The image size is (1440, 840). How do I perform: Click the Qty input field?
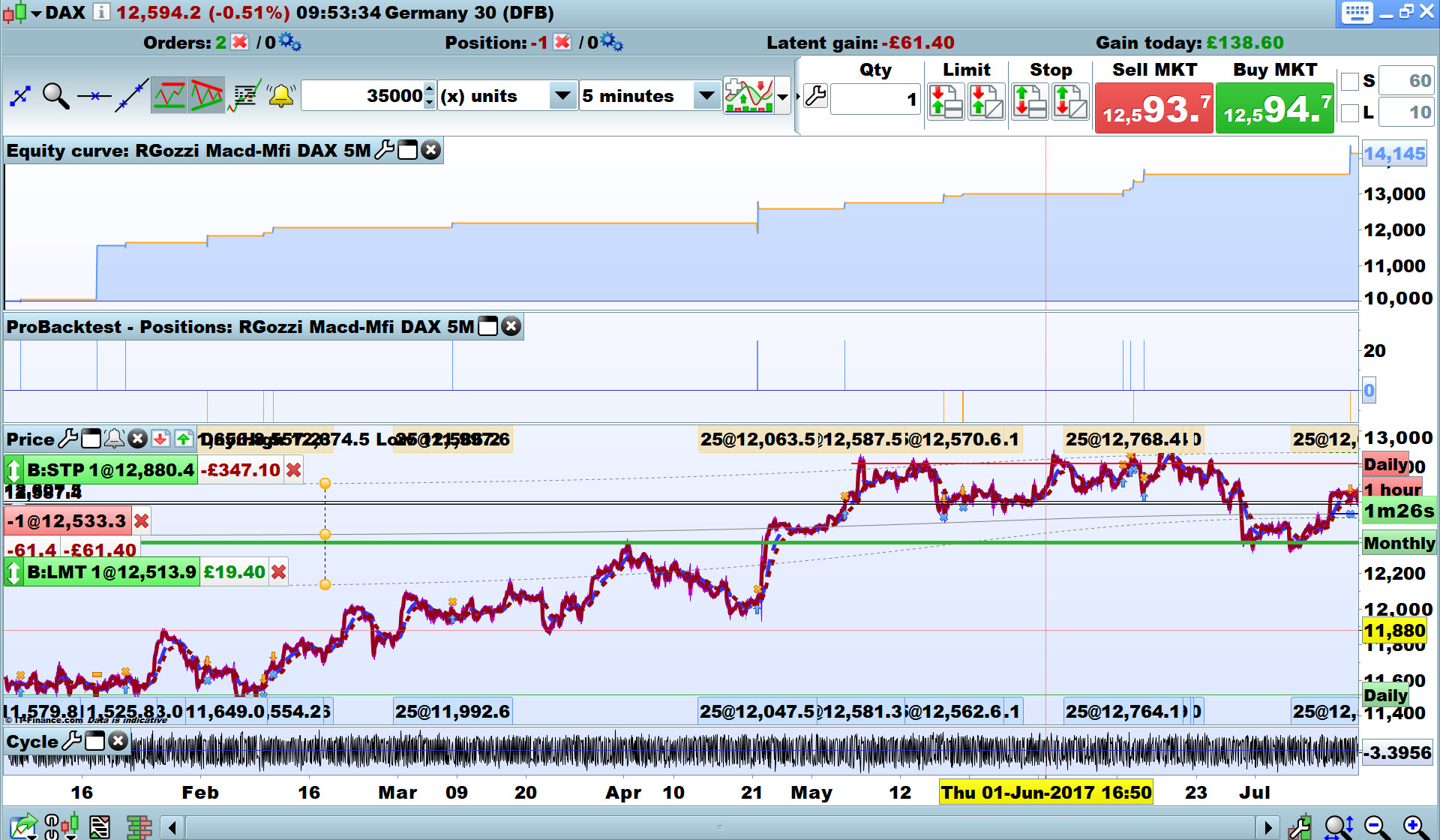[x=874, y=99]
